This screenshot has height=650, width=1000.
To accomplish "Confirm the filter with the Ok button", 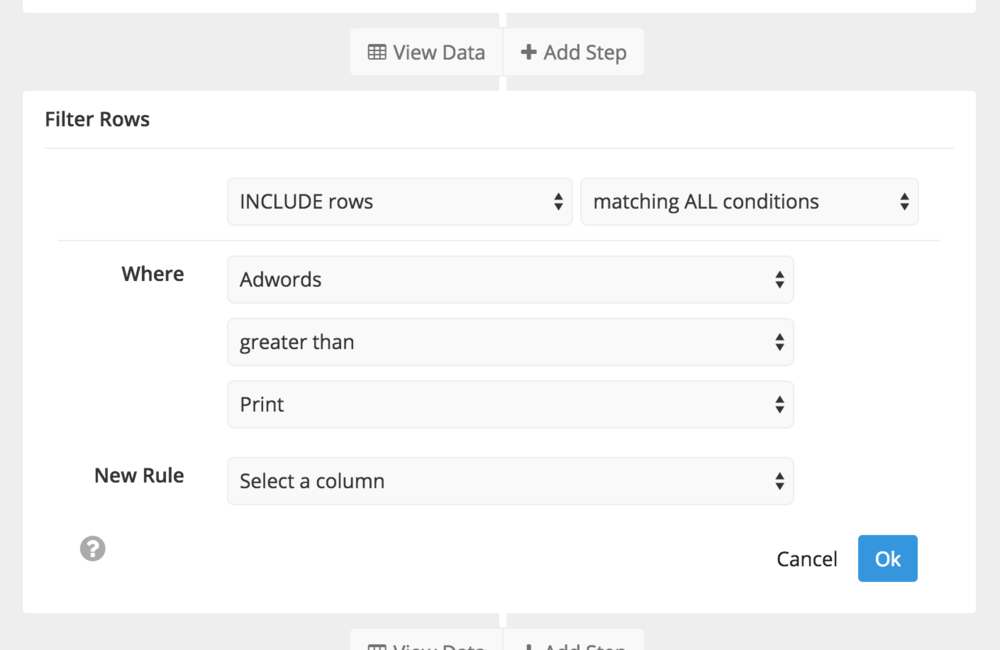I will point(887,558).
